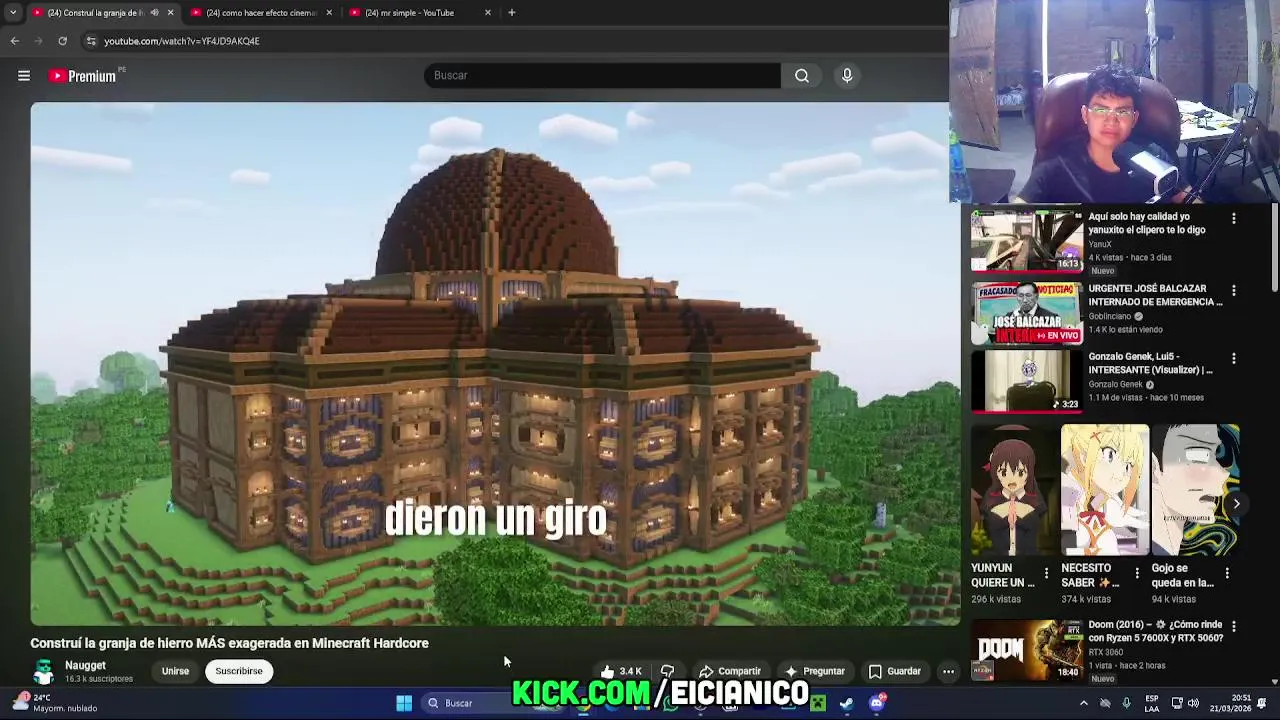Image resolution: width=1280 pixels, height=720 pixels.
Task: Close the 'como hacer efecto cinema' tab
Action: pyautogui.click(x=329, y=13)
